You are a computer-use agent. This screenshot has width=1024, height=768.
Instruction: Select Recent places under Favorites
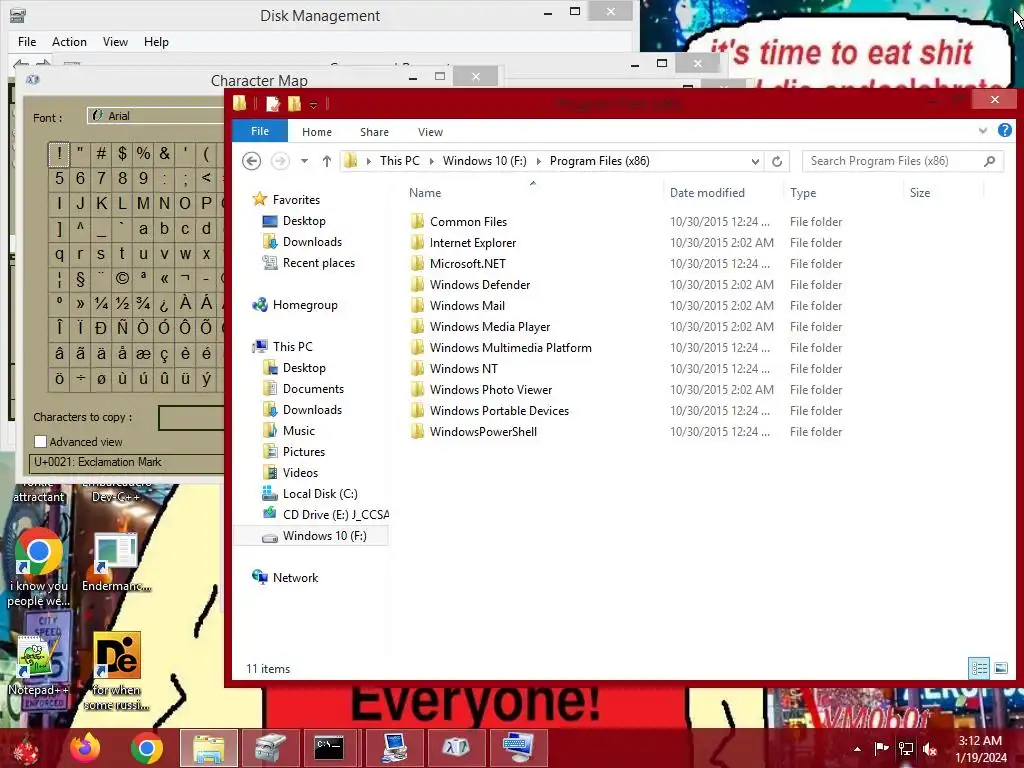click(x=319, y=263)
